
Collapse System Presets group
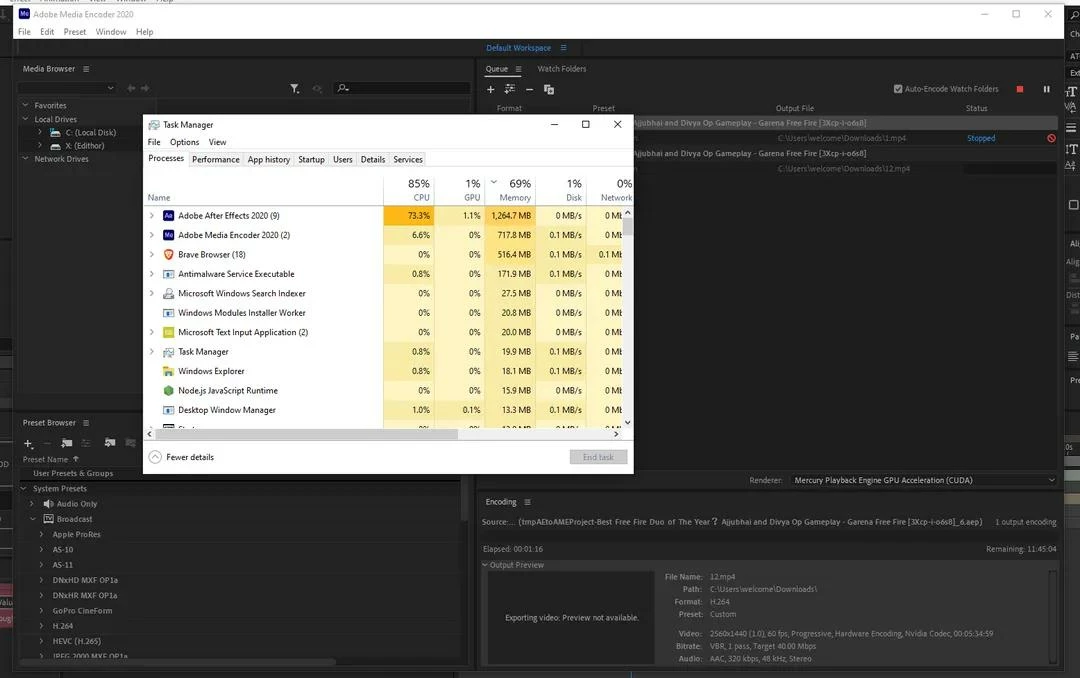[23, 489]
